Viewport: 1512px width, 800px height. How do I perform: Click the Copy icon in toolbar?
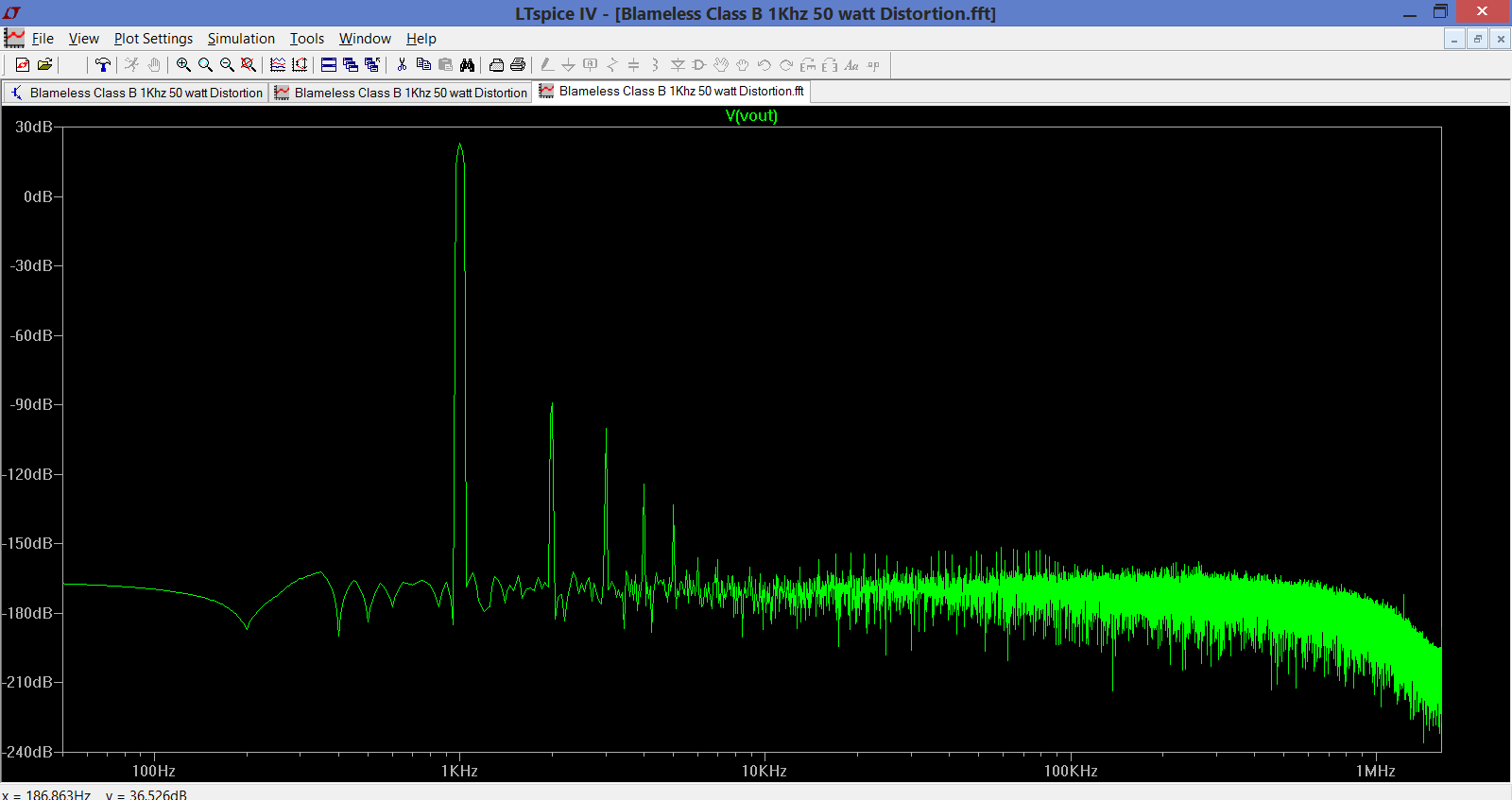[423, 65]
